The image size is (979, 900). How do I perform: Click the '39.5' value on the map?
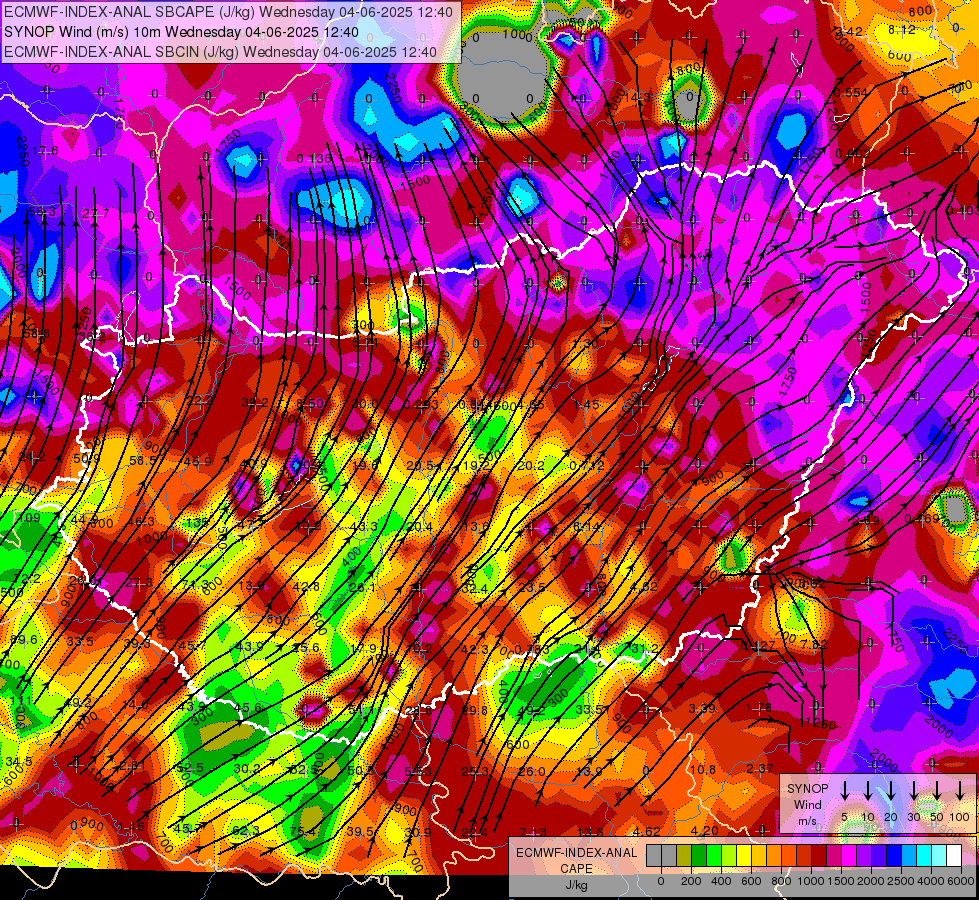tap(360, 831)
